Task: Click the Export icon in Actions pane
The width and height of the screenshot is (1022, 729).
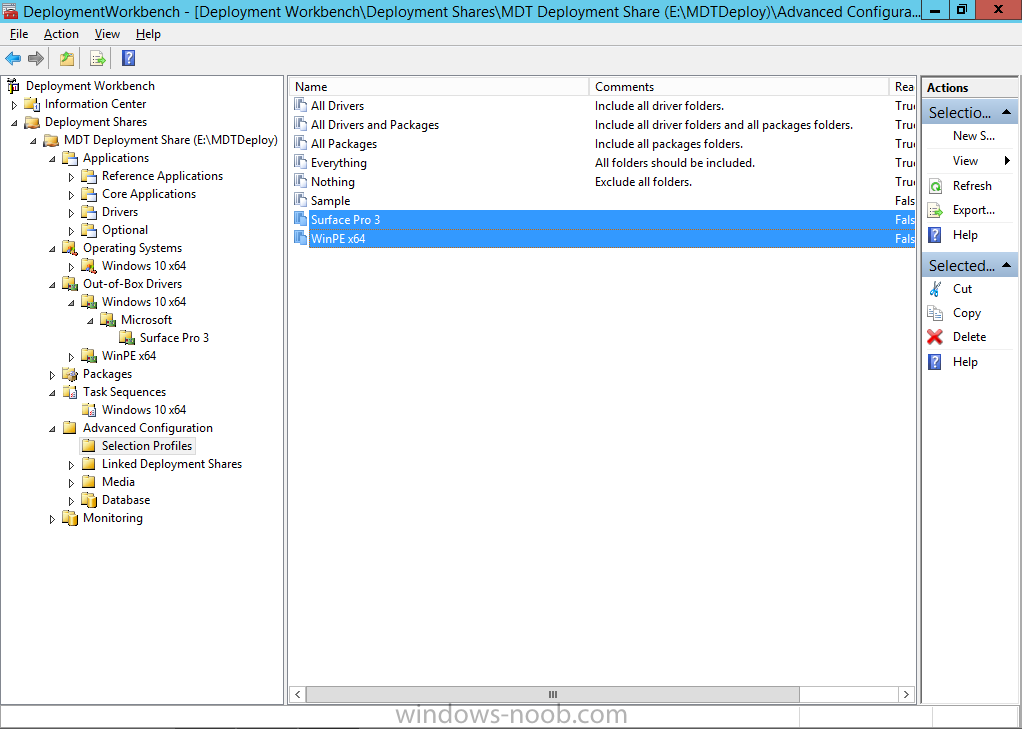Action: tap(935, 210)
